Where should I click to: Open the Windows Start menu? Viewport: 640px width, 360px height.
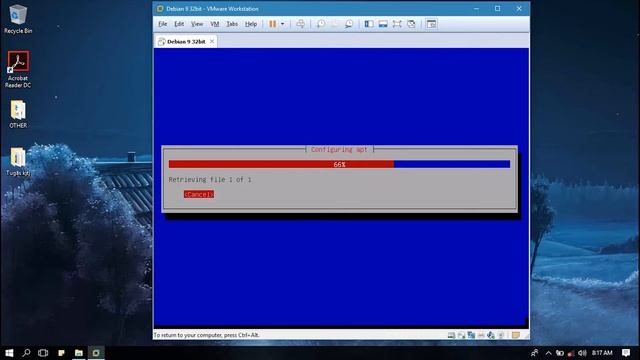tap(9, 353)
